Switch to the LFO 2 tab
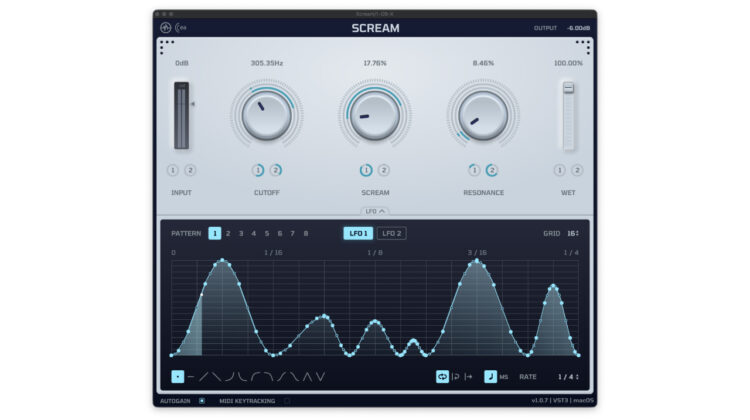This screenshot has height=420, width=750. 392,233
